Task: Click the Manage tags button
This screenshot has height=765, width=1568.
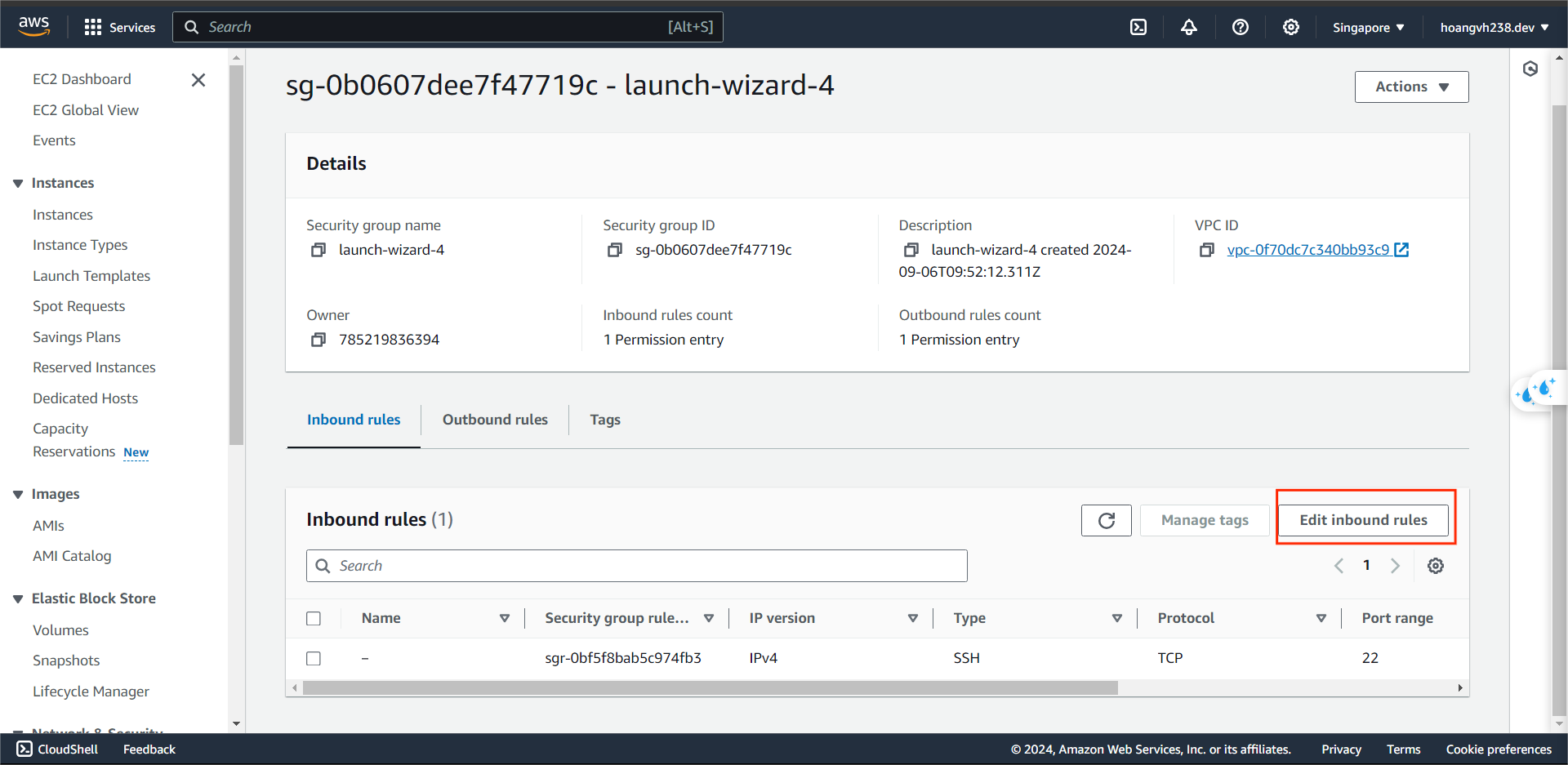Action: tap(1205, 521)
